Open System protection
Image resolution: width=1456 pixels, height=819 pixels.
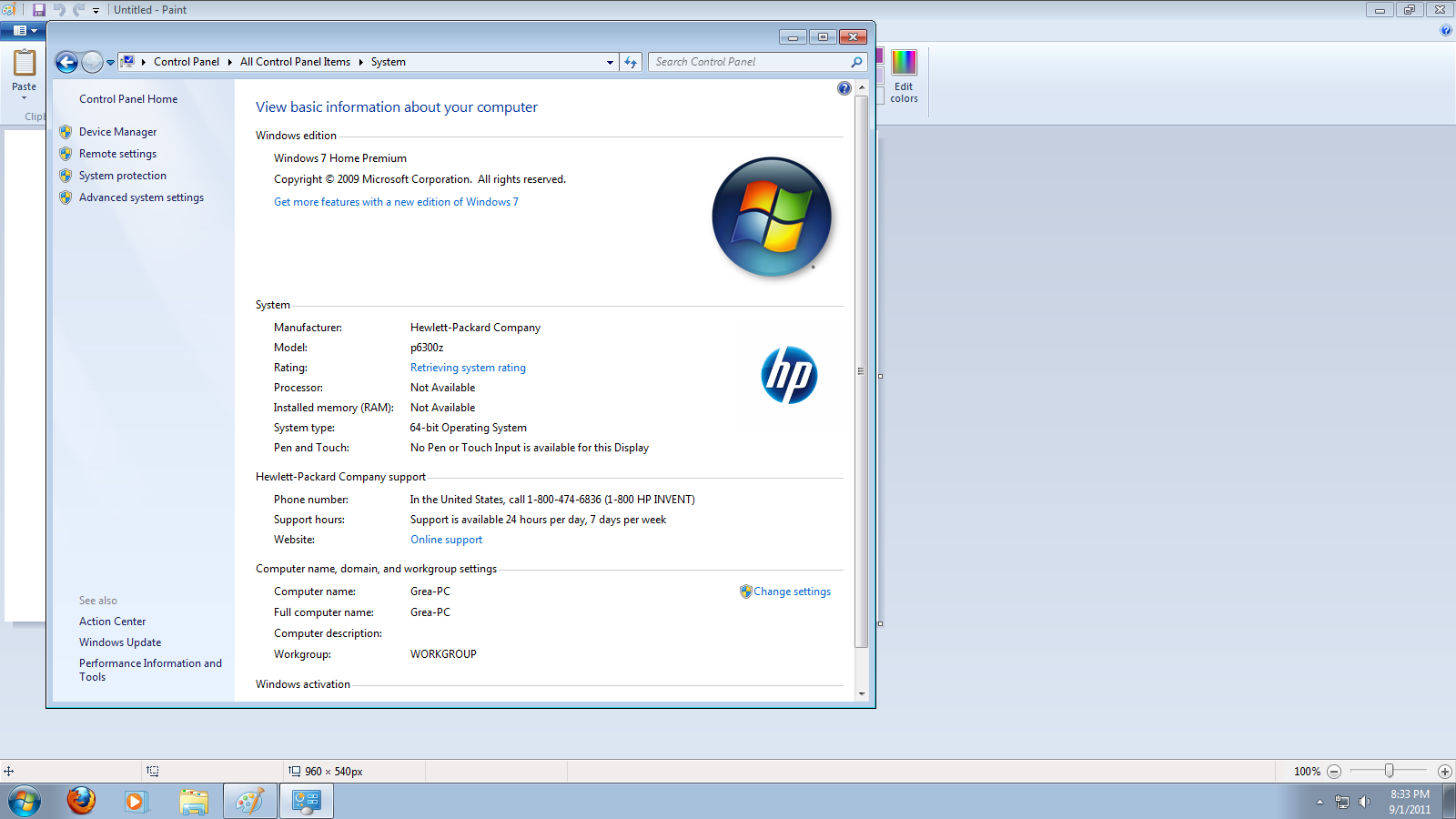[123, 176]
